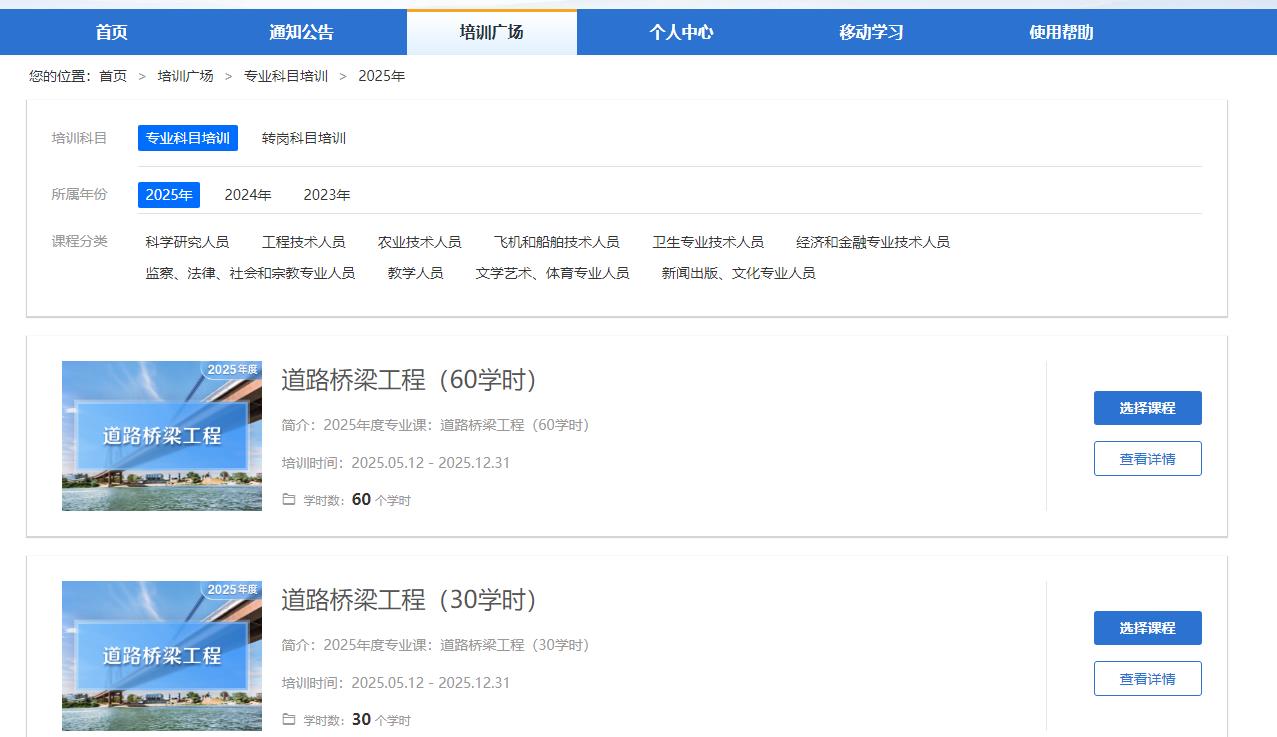Click 培训广场 breadcrumb link

185,76
